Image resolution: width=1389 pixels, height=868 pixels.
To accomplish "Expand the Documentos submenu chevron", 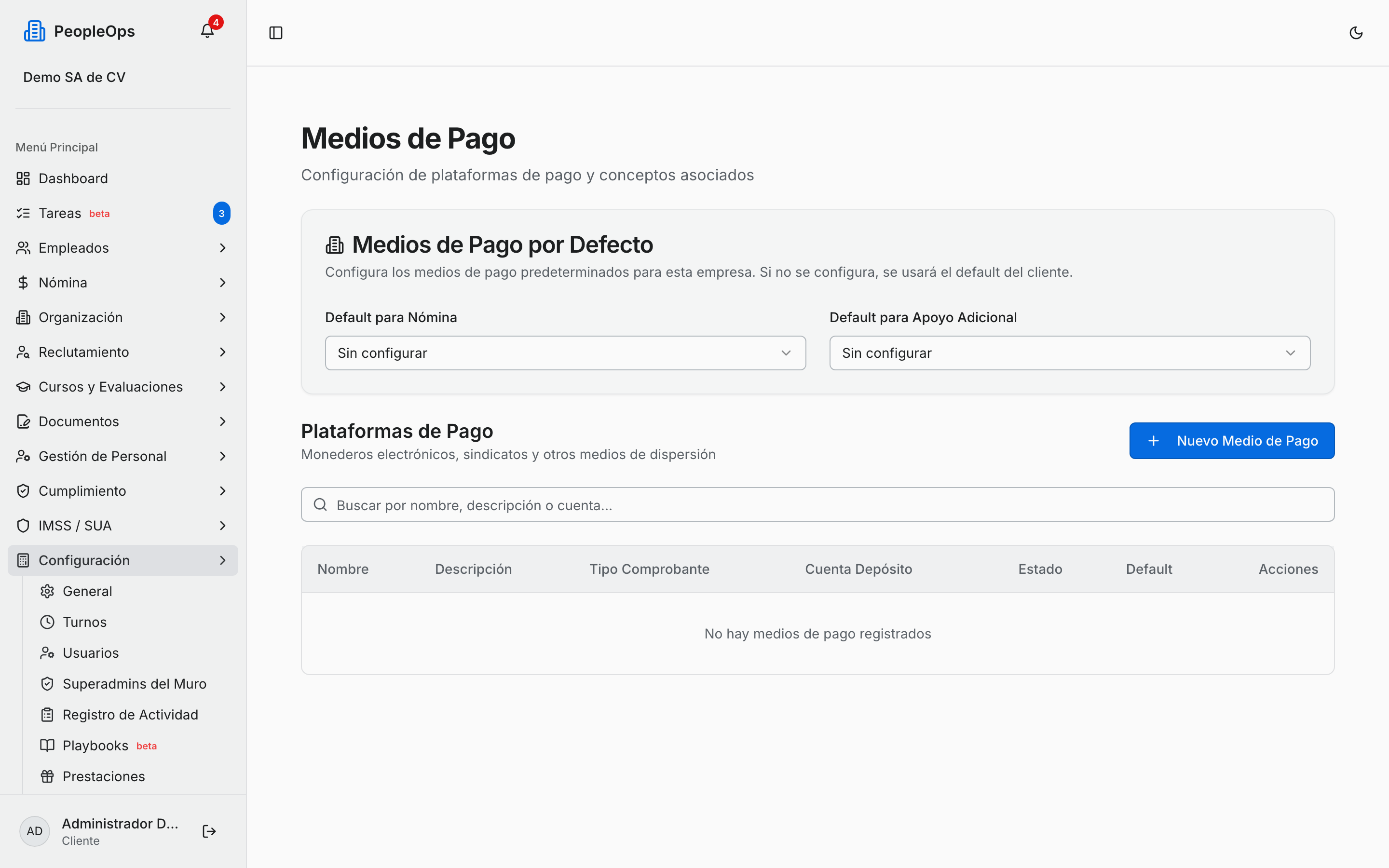I will tap(223, 421).
